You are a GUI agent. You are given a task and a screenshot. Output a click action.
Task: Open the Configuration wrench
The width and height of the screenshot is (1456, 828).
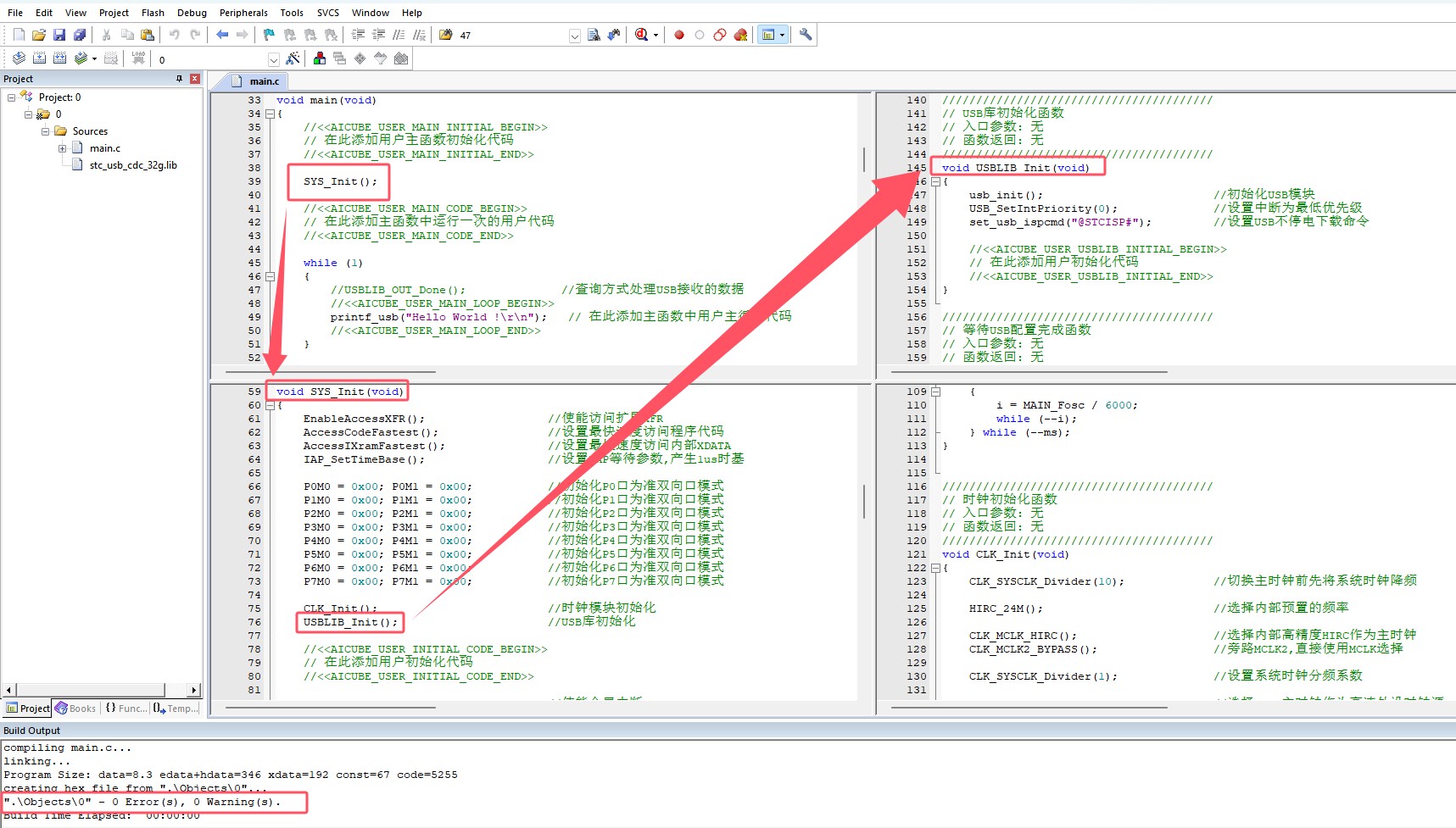(x=806, y=35)
